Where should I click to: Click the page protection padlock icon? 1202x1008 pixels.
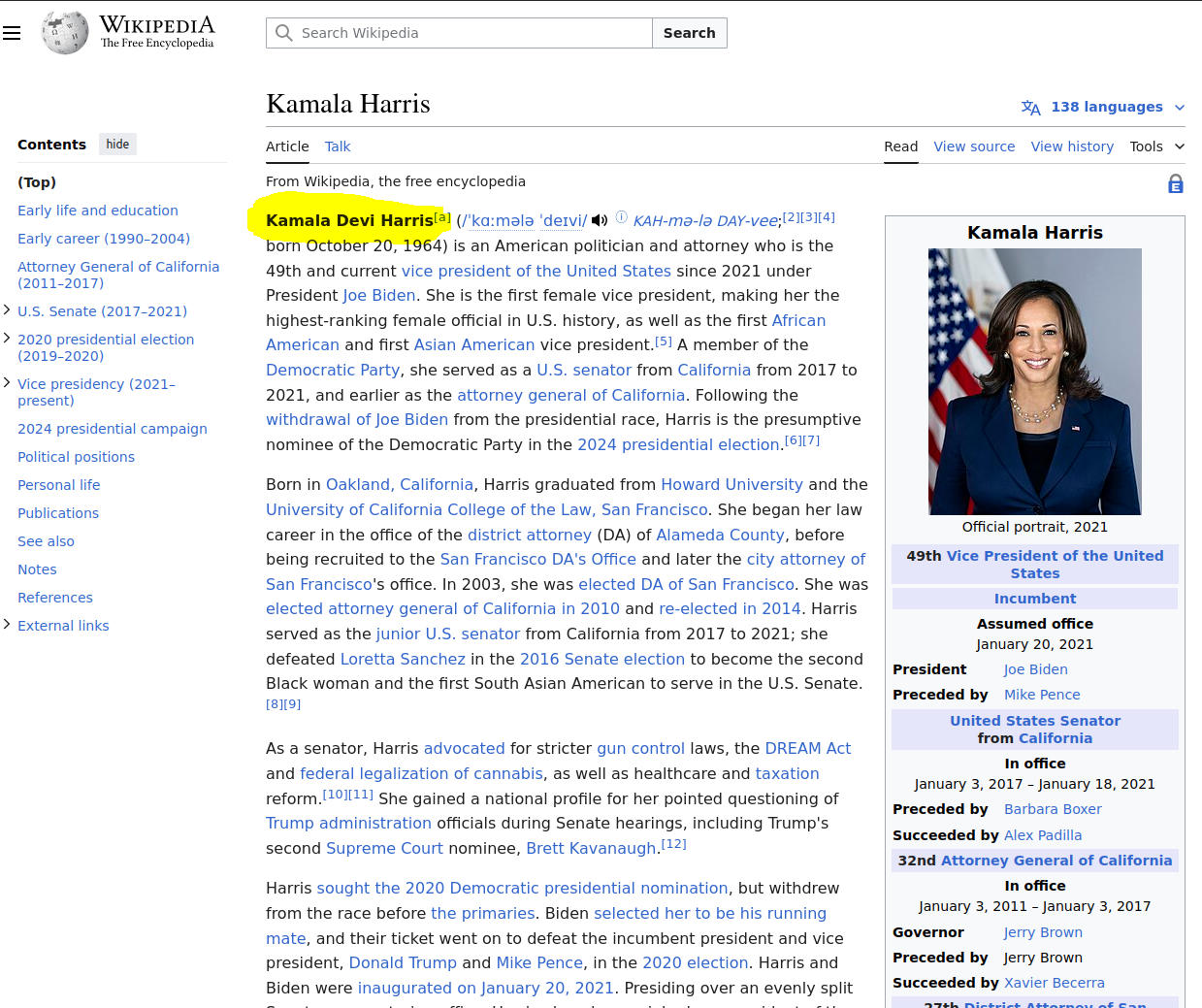pyautogui.click(x=1176, y=183)
